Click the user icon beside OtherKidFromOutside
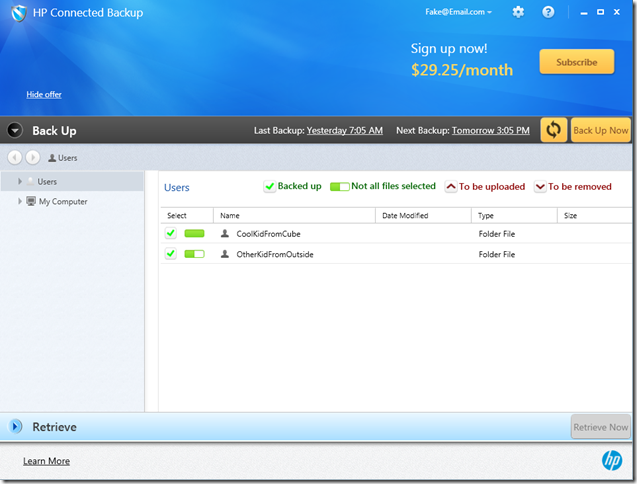 225,254
